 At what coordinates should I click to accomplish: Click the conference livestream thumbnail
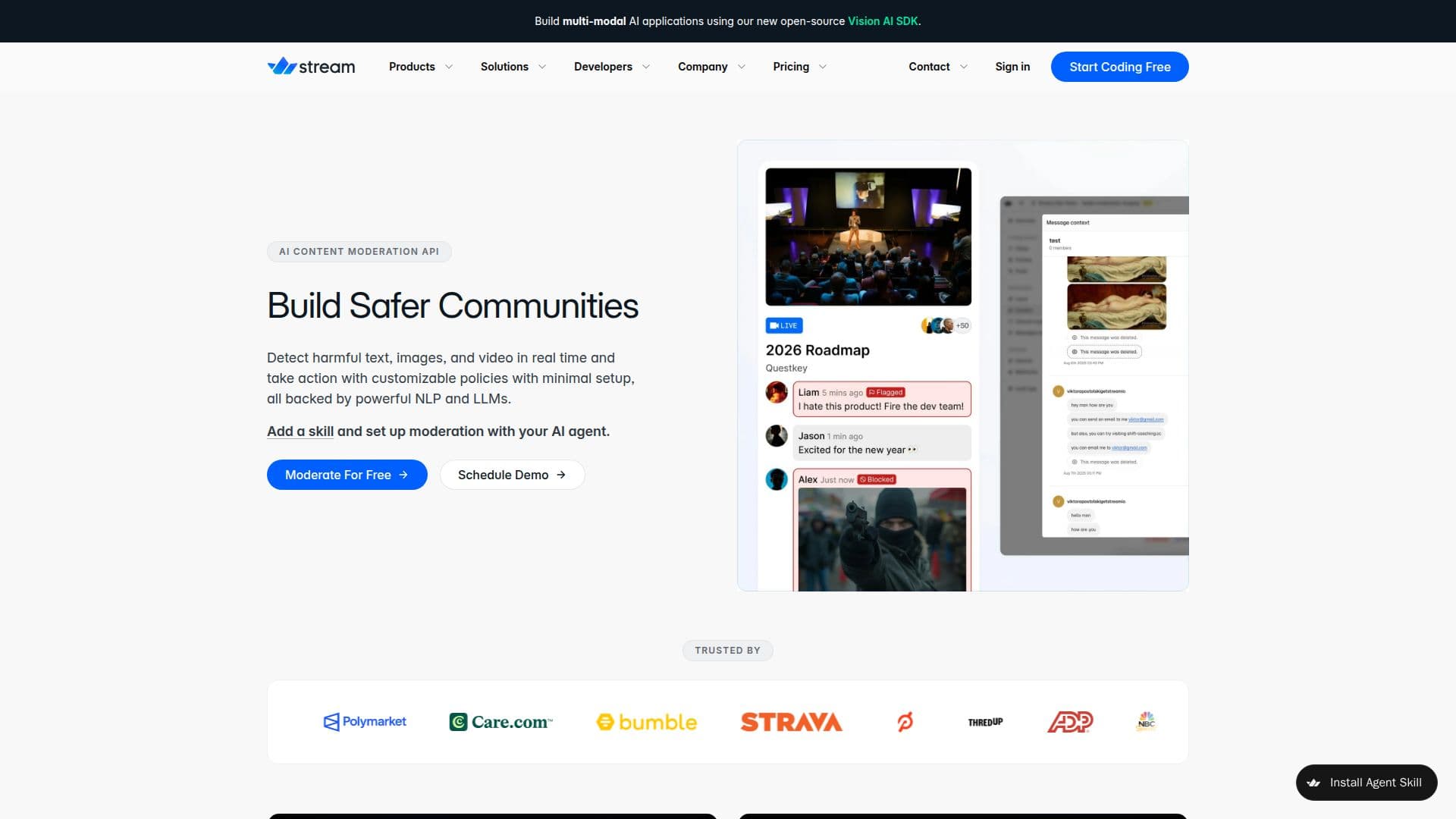click(868, 237)
